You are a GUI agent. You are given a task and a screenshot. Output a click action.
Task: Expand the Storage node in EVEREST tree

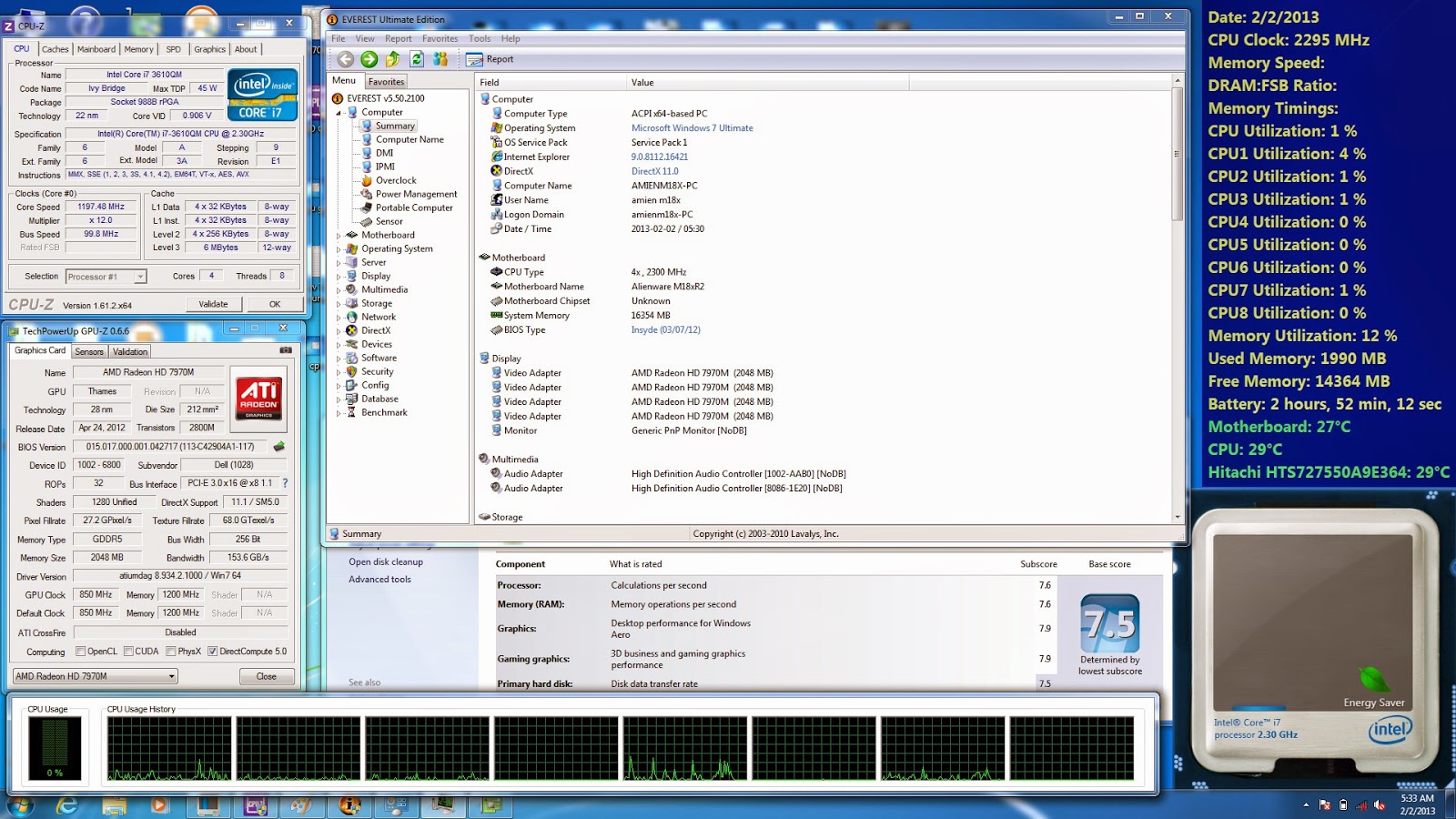click(339, 304)
